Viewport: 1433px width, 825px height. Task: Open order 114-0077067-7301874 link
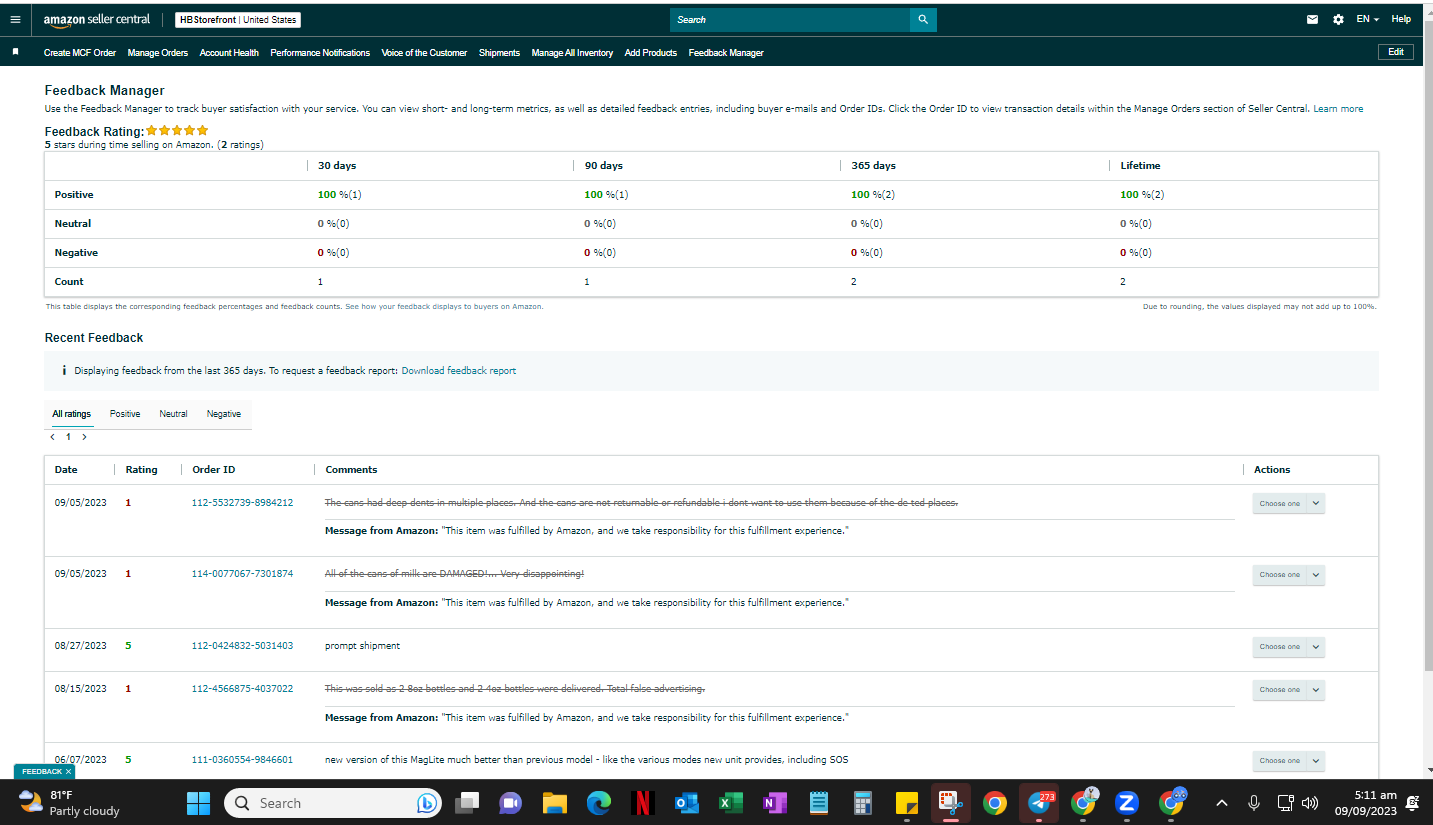tap(242, 574)
